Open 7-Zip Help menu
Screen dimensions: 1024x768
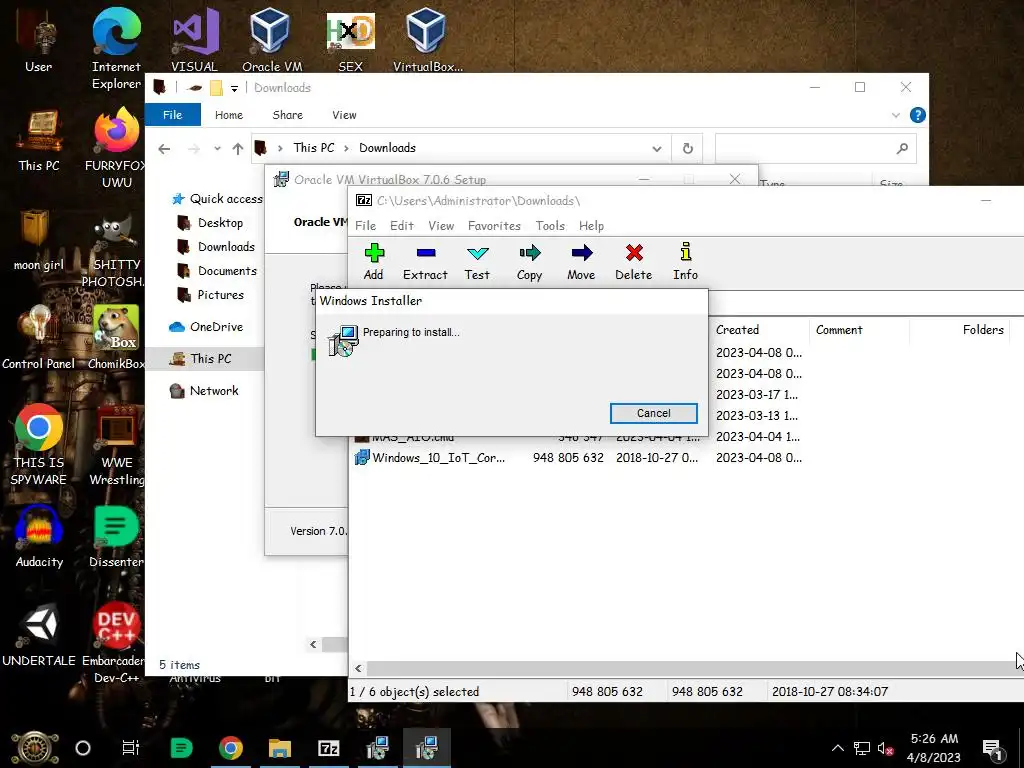point(592,226)
